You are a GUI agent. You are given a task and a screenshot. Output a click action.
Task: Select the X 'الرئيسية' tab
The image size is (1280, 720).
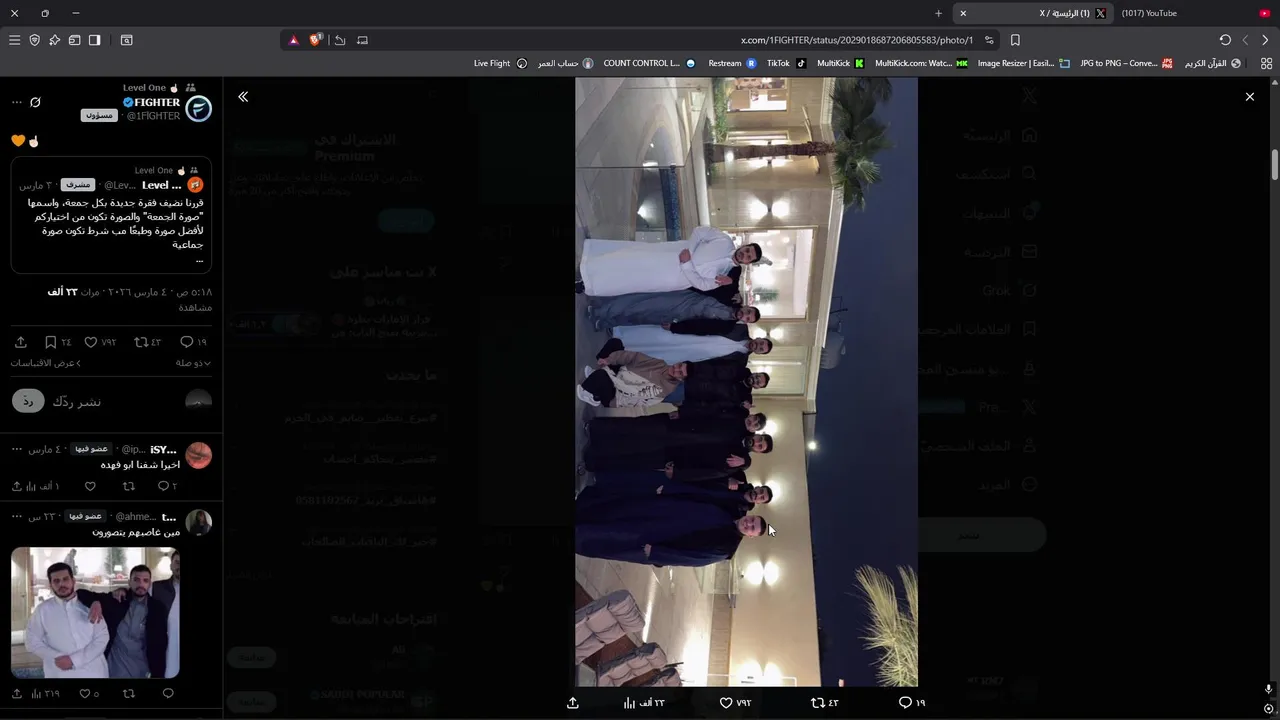[x=1033, y=13]
